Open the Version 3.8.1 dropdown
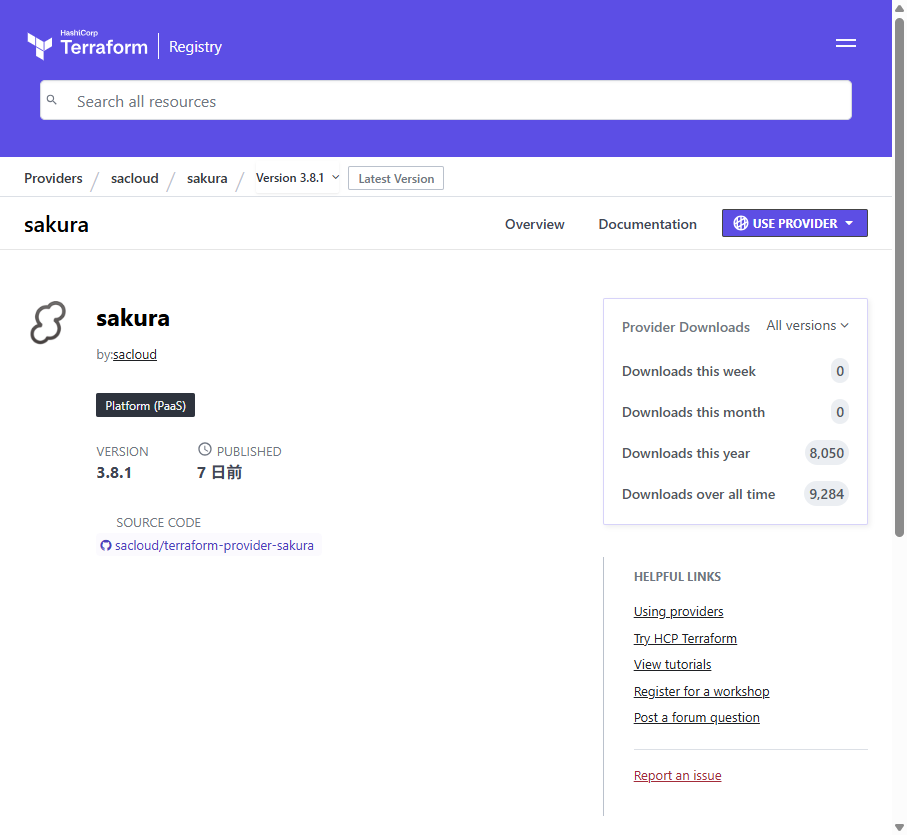The height and width of the screenshot is (835, 907). tap(297, 178)
